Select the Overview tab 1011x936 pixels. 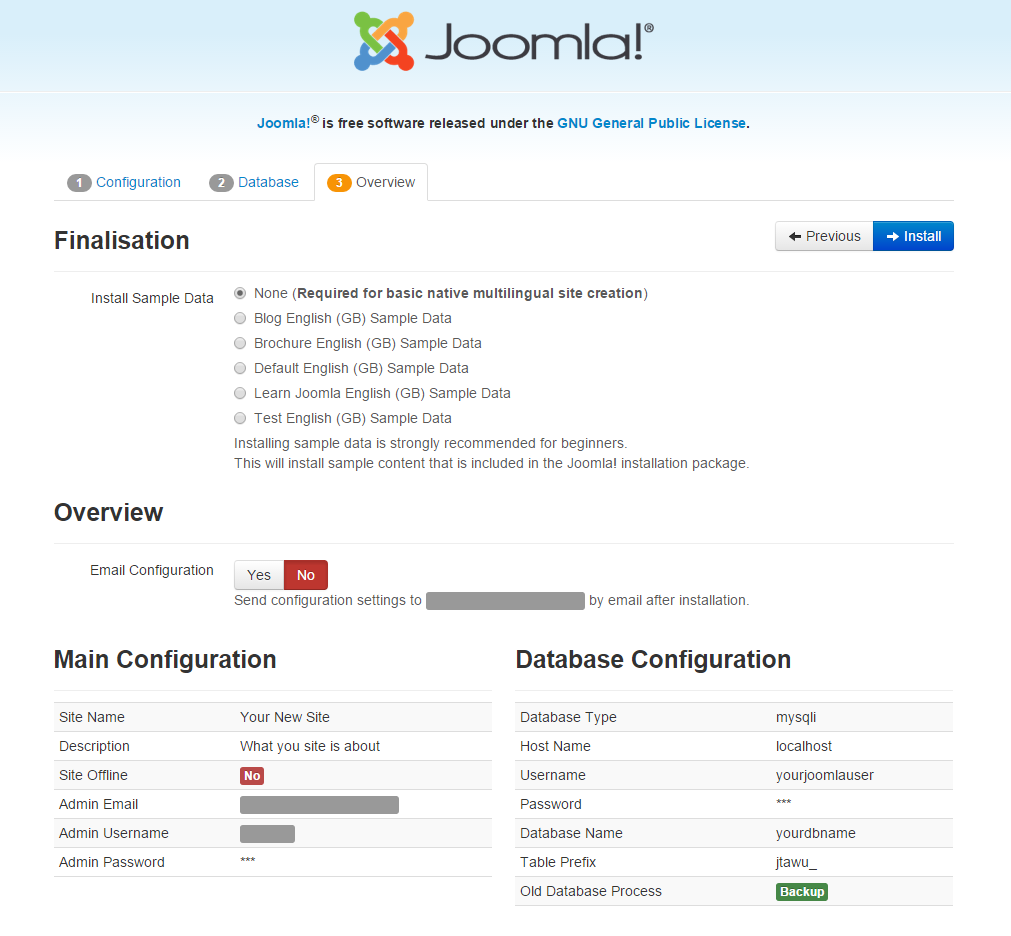tap(371, 182)
